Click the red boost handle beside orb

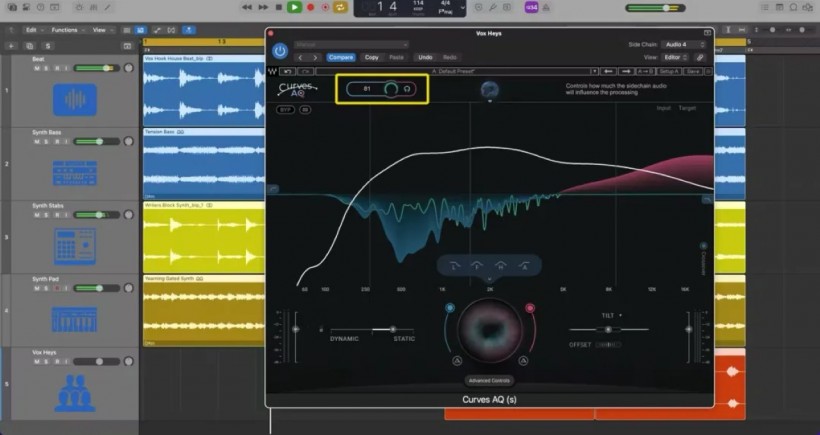(x=530, y=308)
